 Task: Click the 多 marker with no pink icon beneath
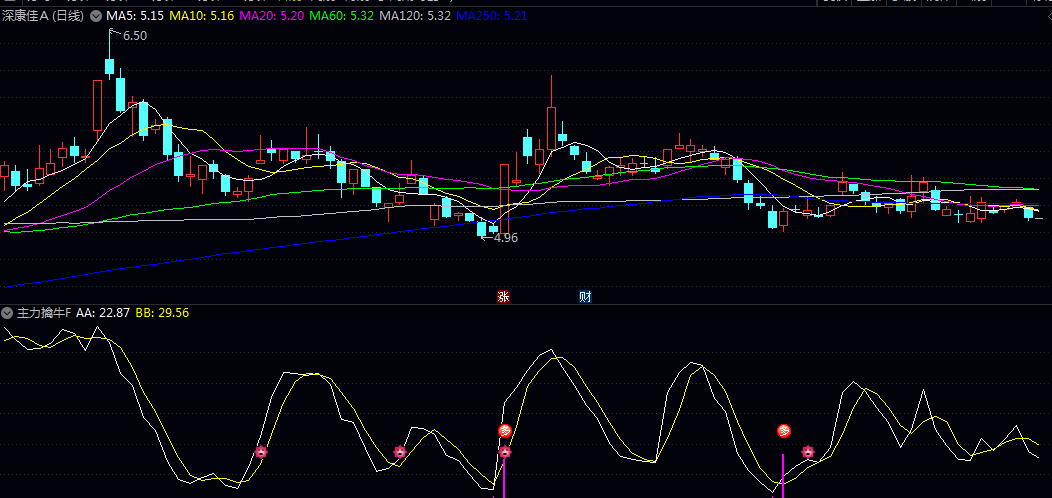pos(784,431)
